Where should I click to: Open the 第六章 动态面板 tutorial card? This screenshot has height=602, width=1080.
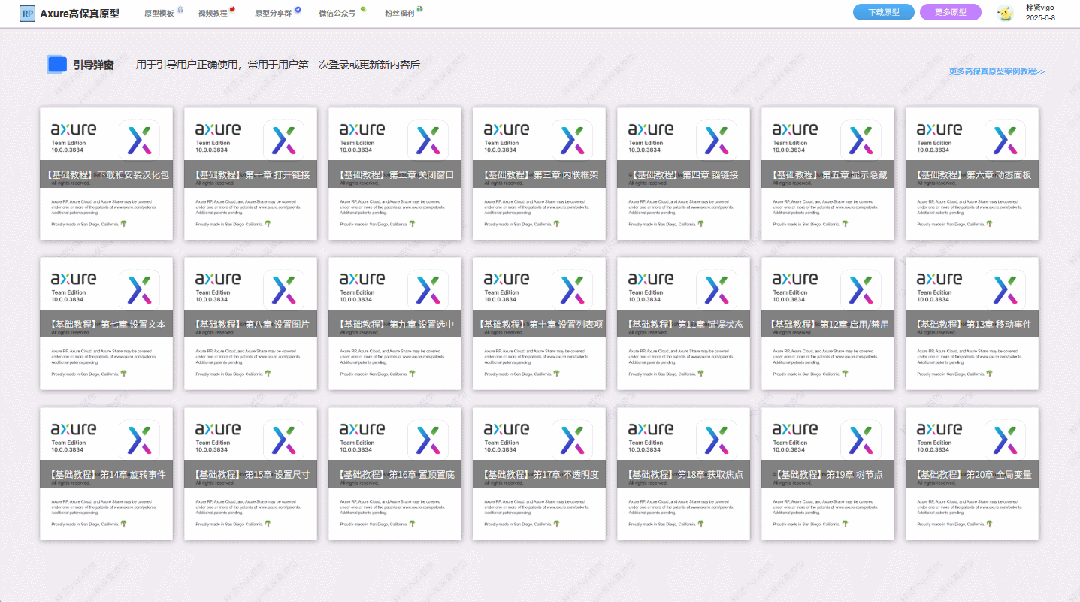[x=972, y=174]
